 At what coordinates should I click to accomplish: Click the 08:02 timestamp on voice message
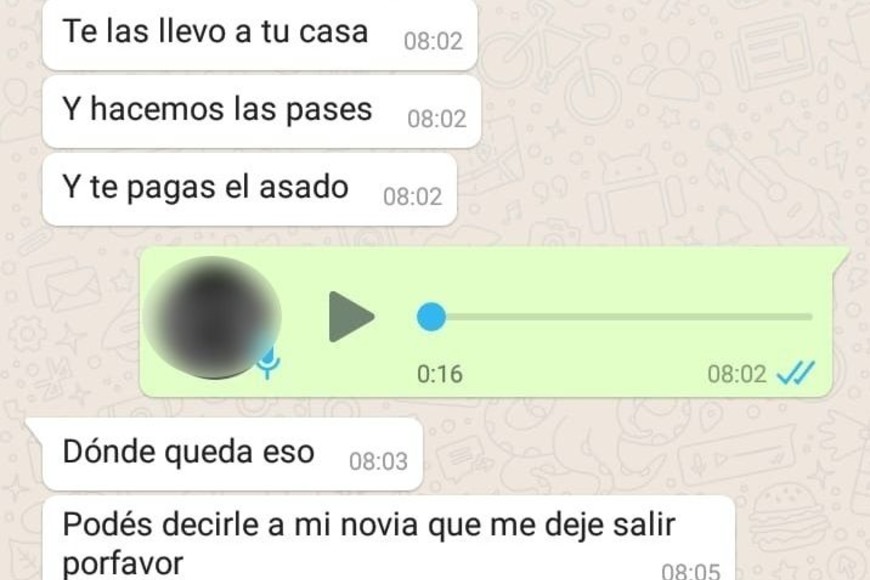point(737,374)
